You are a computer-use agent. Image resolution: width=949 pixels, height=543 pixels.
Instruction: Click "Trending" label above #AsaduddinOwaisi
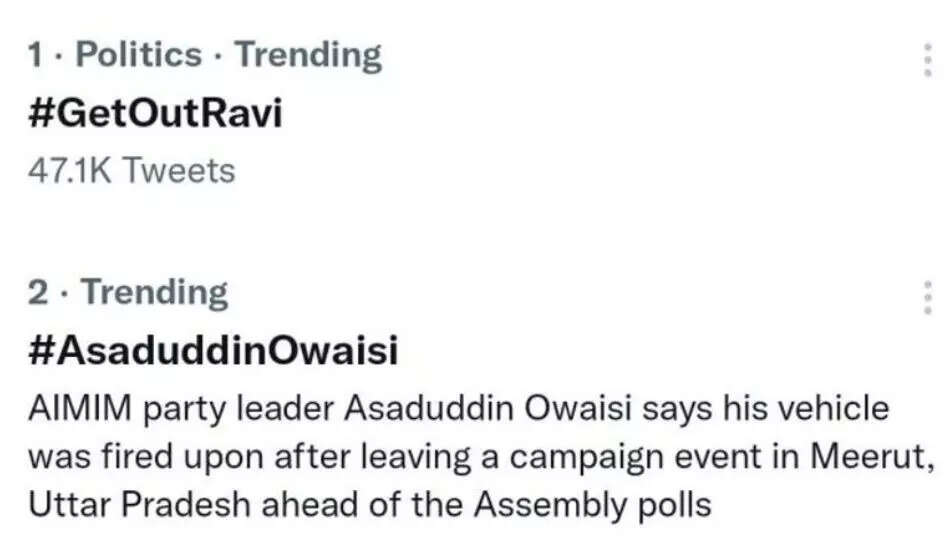154,293
